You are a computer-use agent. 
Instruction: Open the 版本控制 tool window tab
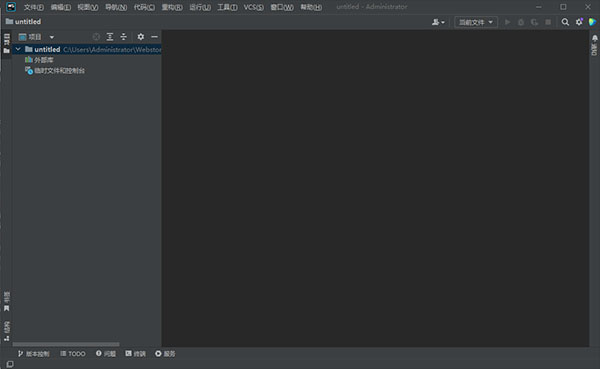34,354
